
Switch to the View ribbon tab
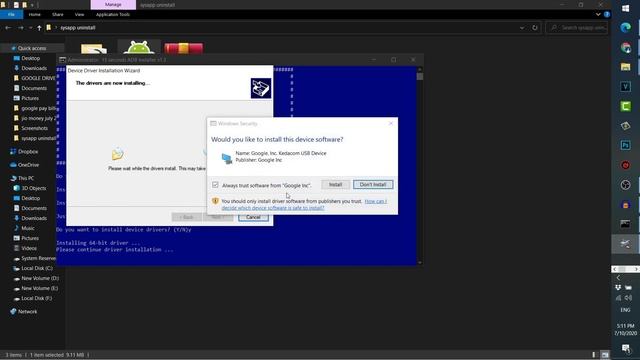pos(79,14)
